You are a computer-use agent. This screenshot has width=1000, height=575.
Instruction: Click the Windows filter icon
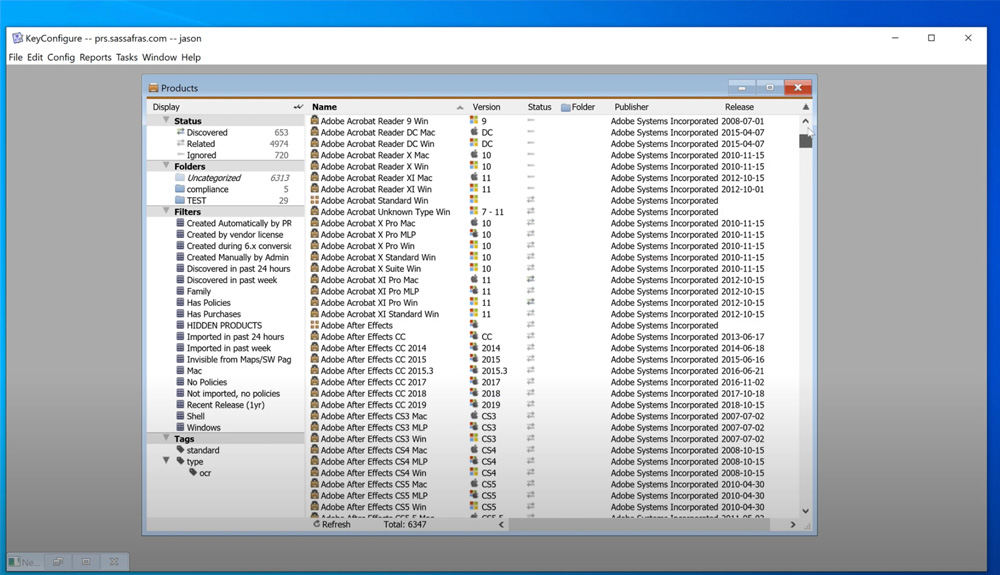coord(180,427)
